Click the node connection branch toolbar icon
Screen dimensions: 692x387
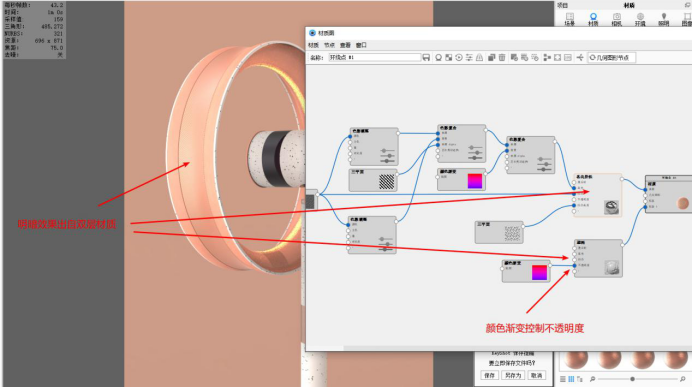(580, 57)
